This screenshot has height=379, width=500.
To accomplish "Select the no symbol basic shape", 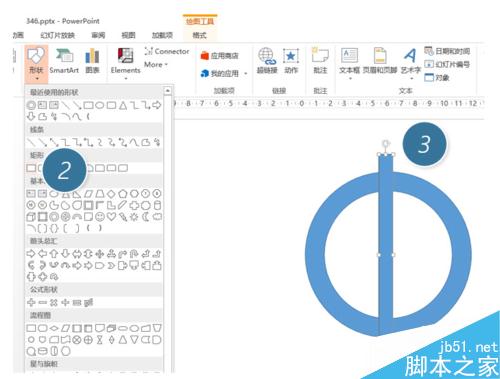I will 65,217.
